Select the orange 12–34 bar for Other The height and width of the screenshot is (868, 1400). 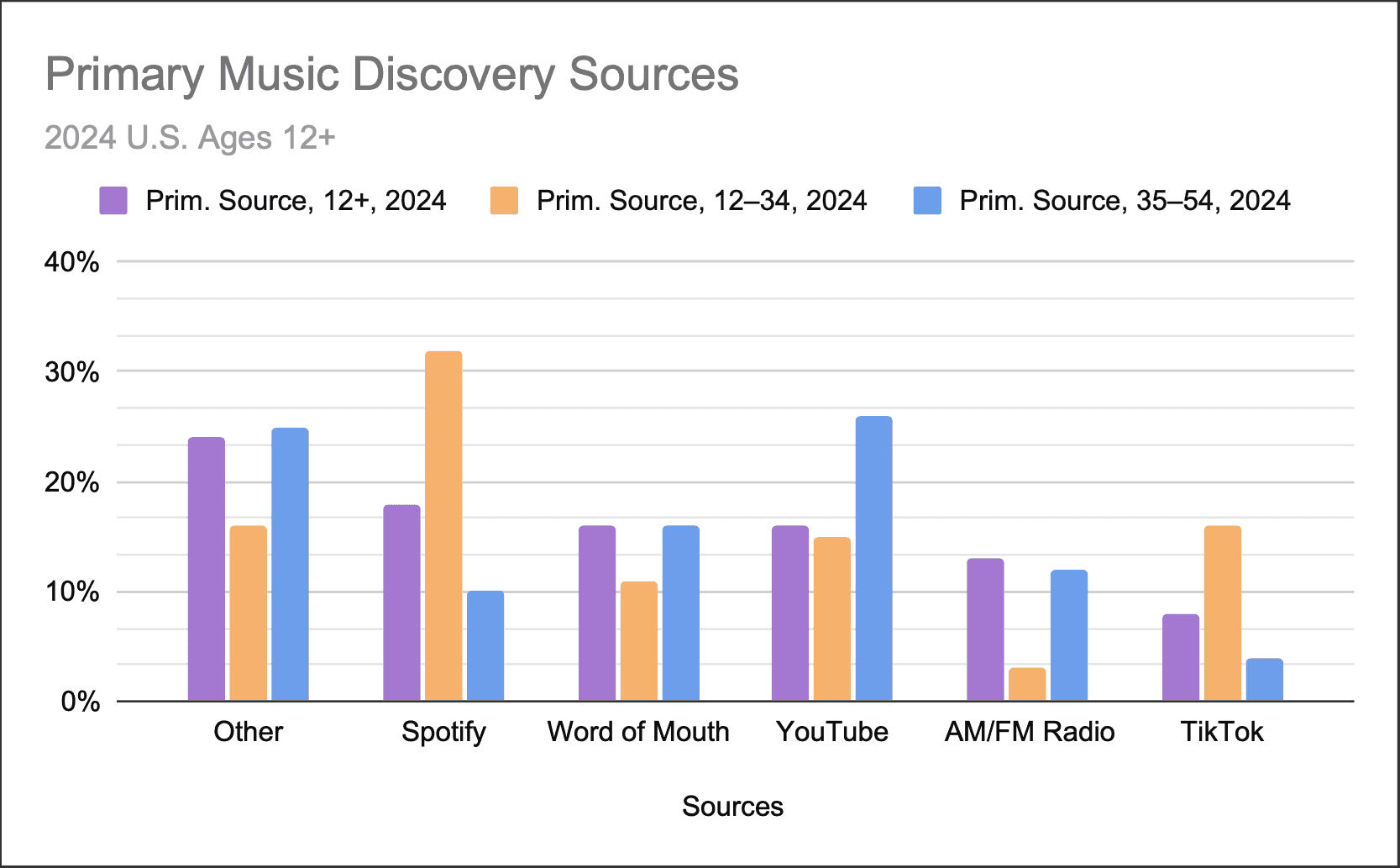[249, 613]
